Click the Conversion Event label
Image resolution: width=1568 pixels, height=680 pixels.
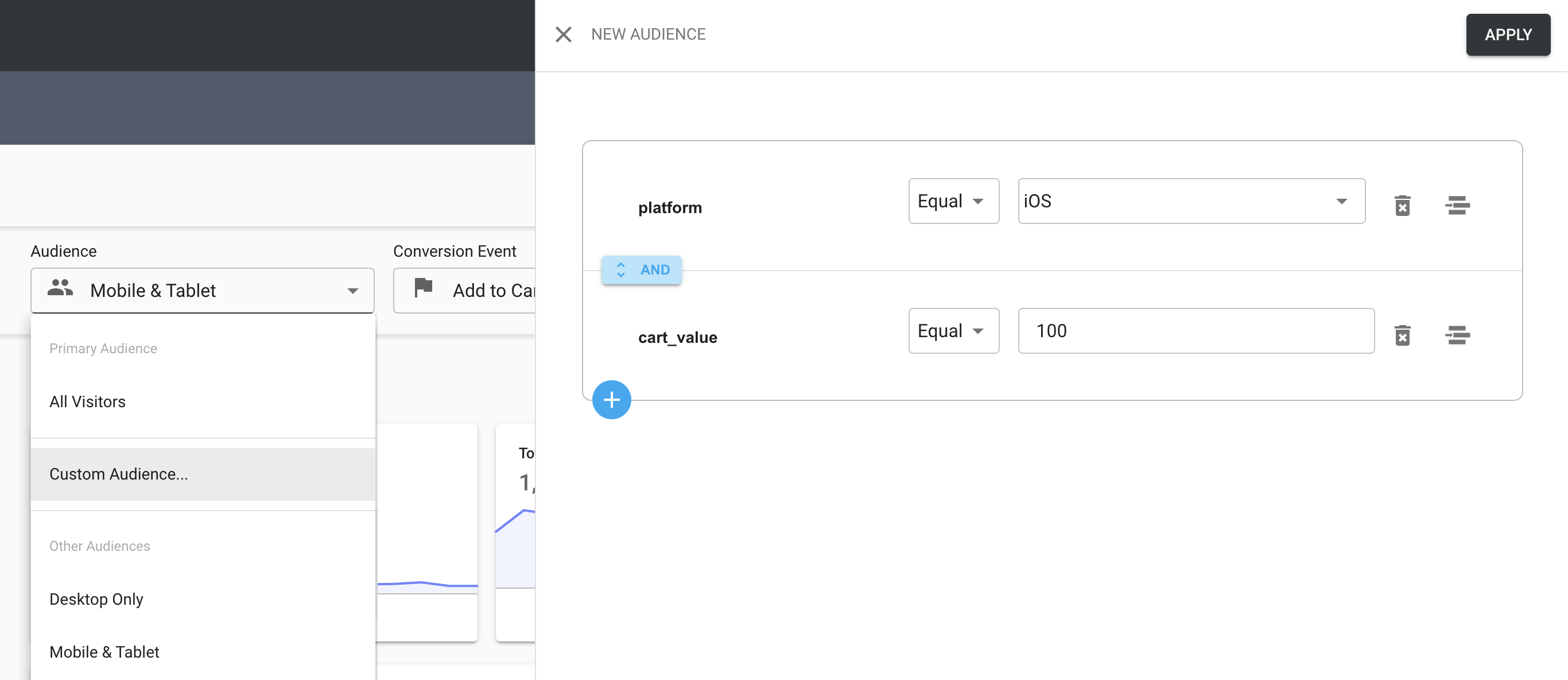pyautogui.click(x=454, y=251)
